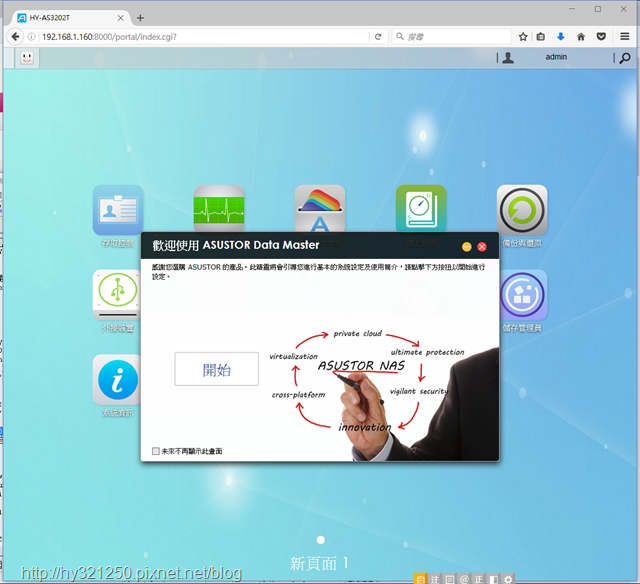The image size is (640, 584).
Task: Go to browser home icon
Action: [581, 37]
